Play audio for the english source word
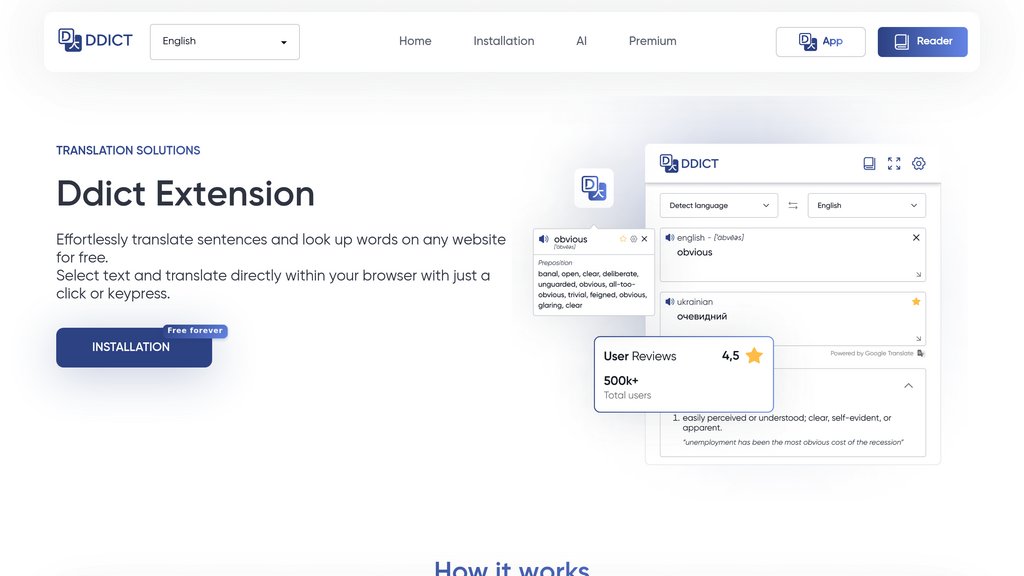Image resolution: width=1024 pixels, height=576 pixels. click(669, 238)
